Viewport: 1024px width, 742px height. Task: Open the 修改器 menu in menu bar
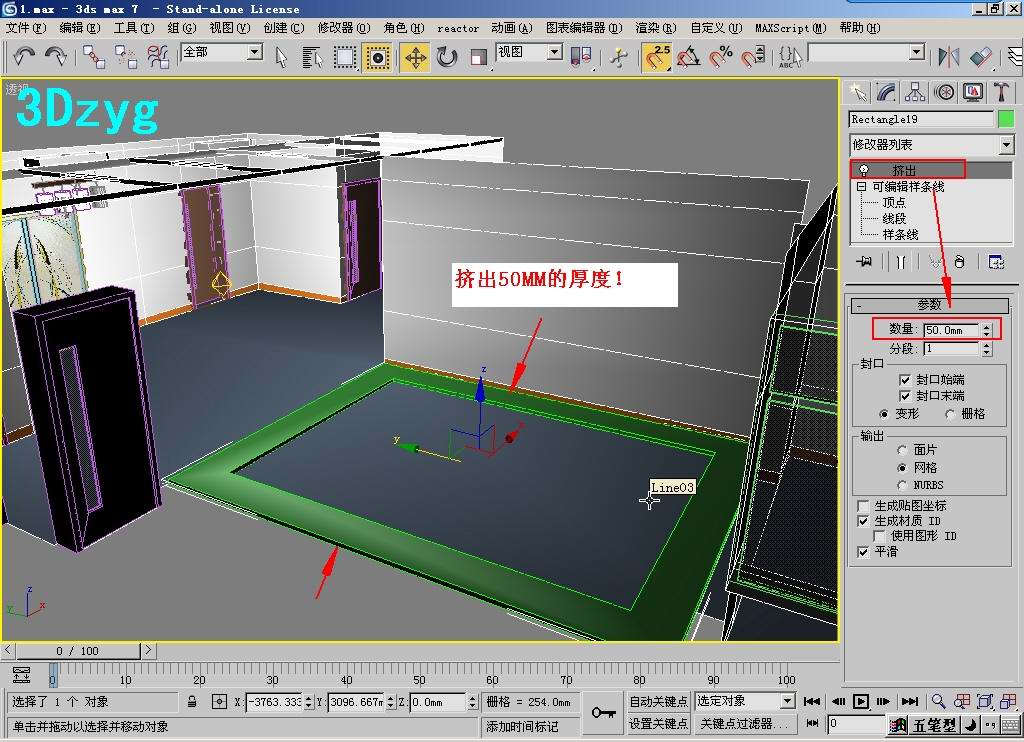point(336,28)
